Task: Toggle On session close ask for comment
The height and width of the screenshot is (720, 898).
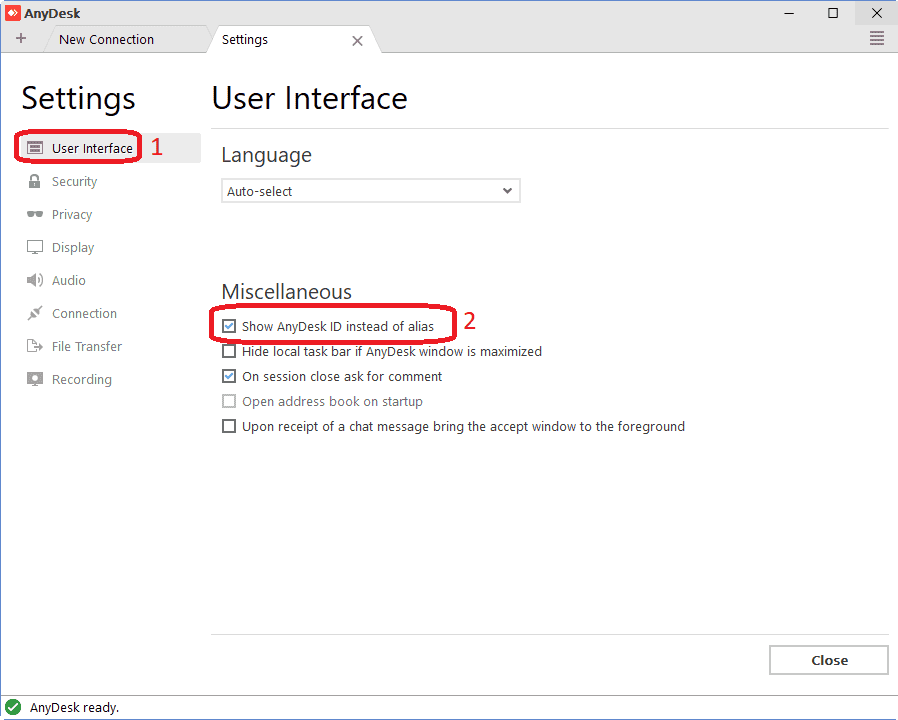Action: click(229, 376)
